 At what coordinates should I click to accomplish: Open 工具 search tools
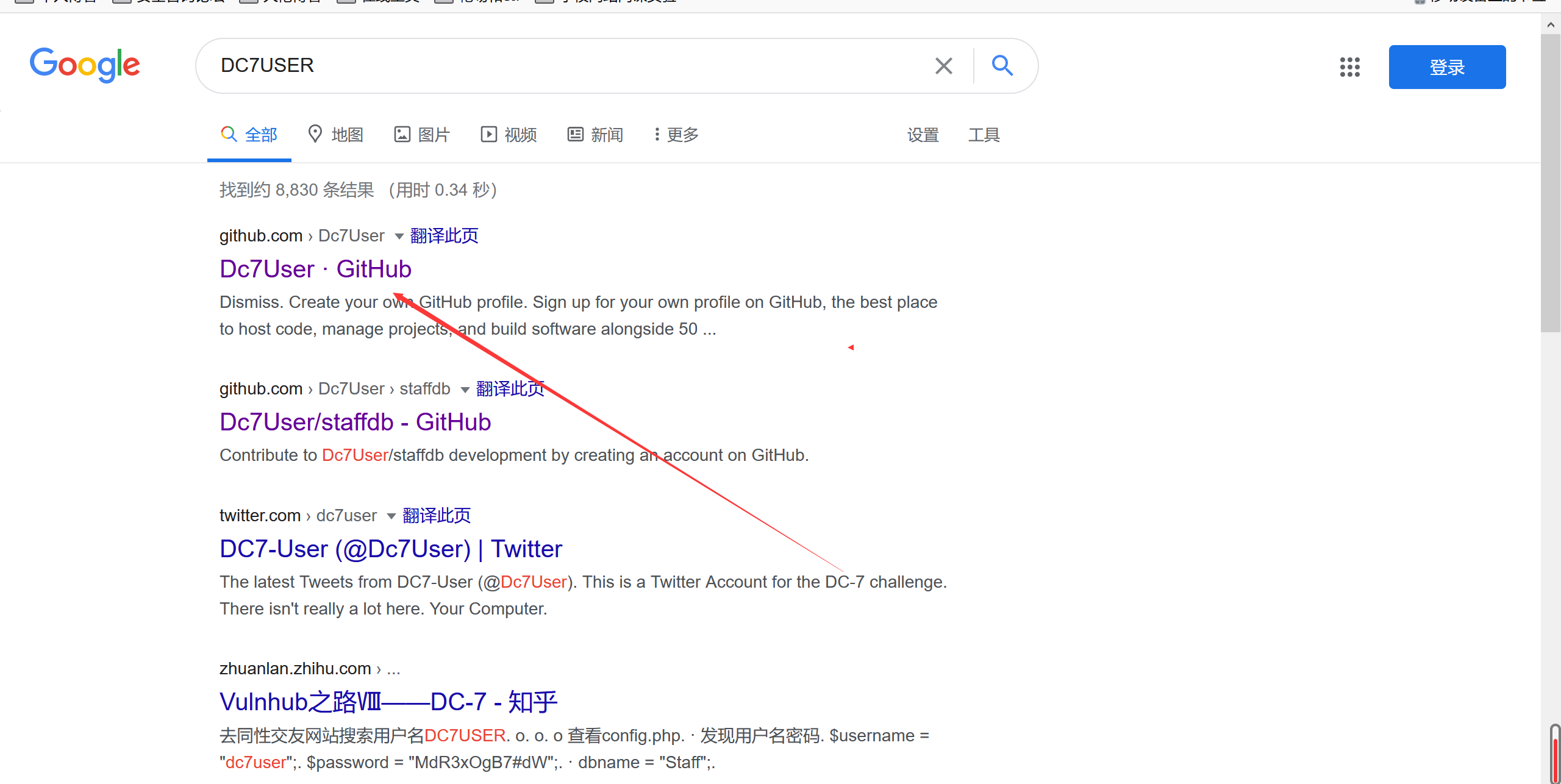pyautogui.click(x=984, y=135)
